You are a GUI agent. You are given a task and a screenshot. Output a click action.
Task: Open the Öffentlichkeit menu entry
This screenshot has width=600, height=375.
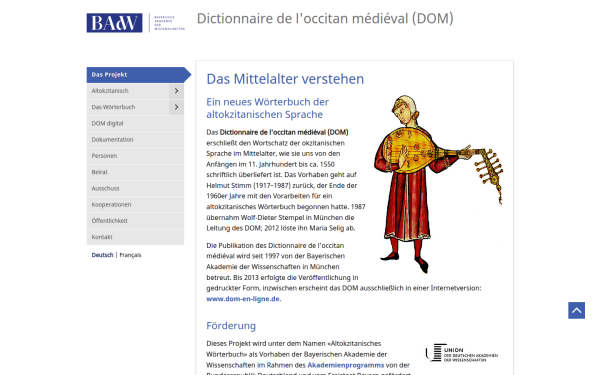tap(135, 221)
